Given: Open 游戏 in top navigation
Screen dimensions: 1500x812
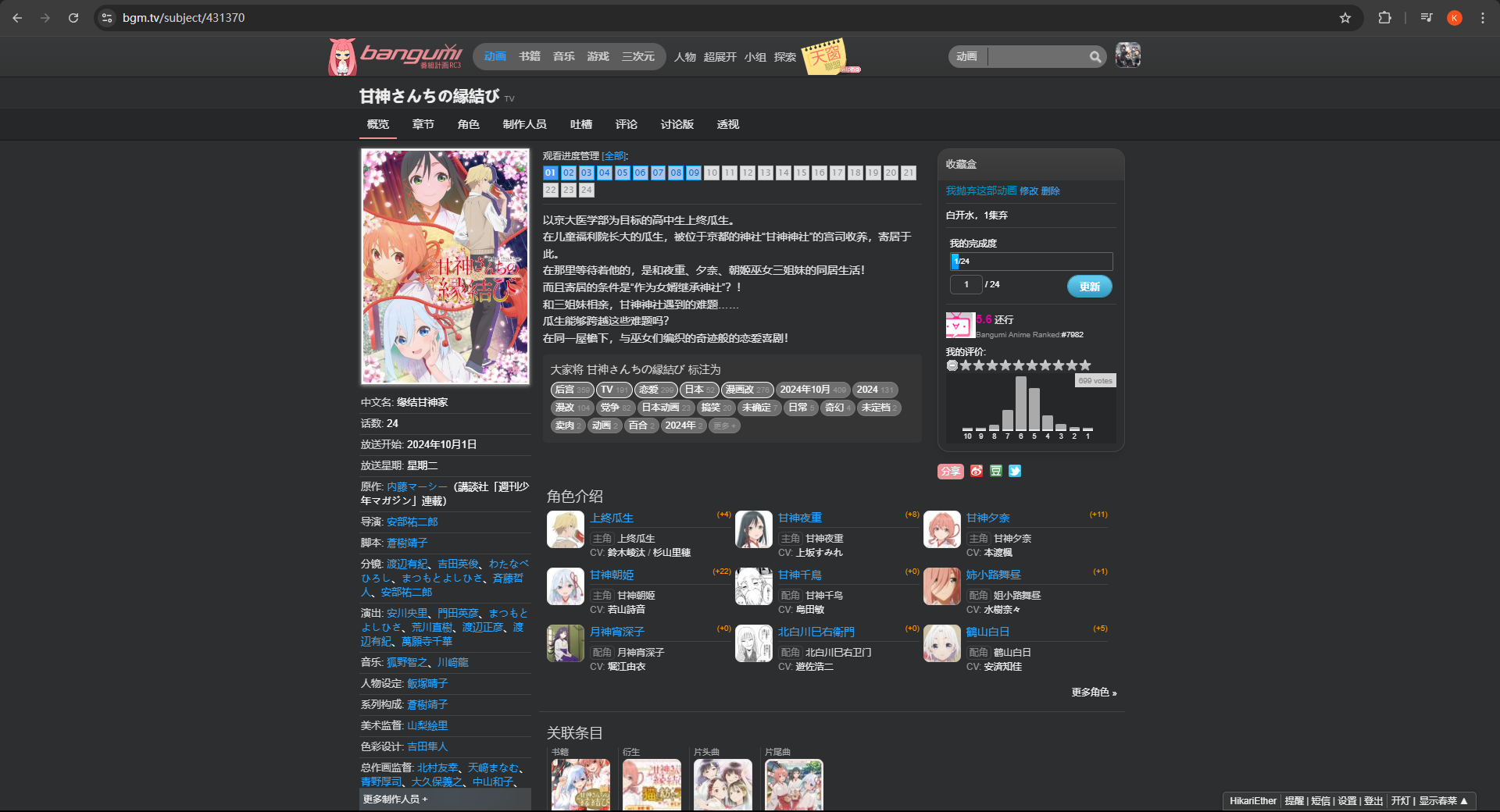Looking at the screenshot, I should tap(598, 56).
